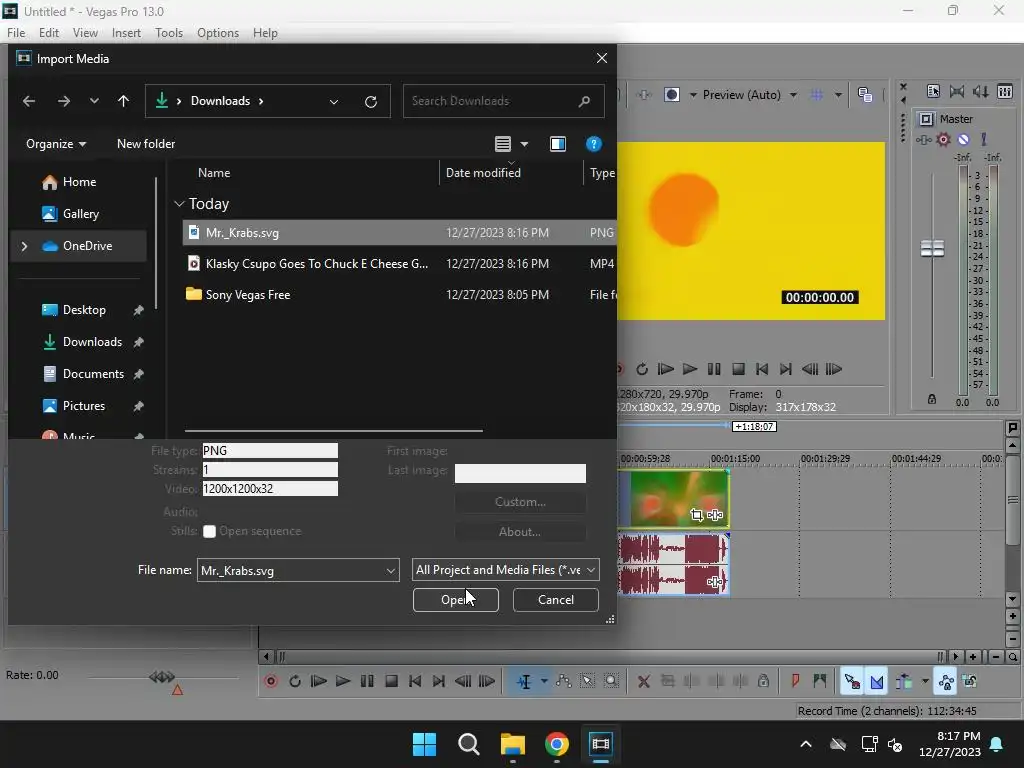Click the New folder button

146,144
